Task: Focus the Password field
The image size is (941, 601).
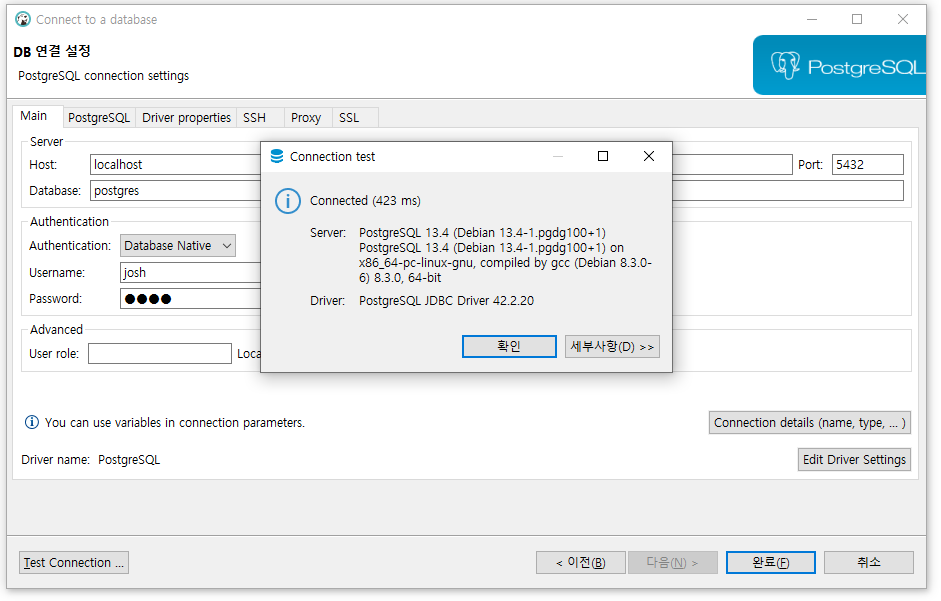Action: [190, 298]
